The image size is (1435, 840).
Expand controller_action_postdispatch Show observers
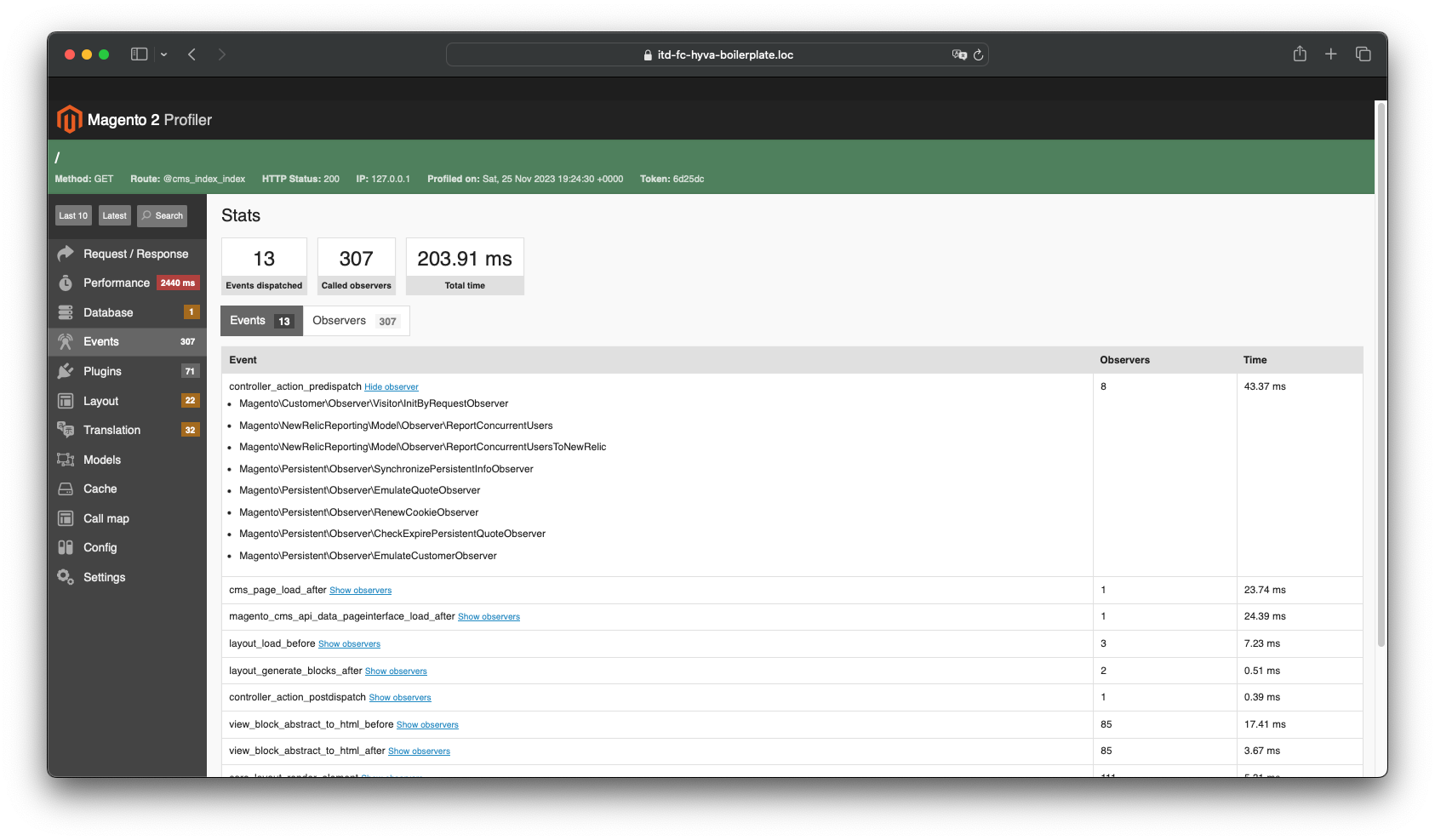pos(400,698)
